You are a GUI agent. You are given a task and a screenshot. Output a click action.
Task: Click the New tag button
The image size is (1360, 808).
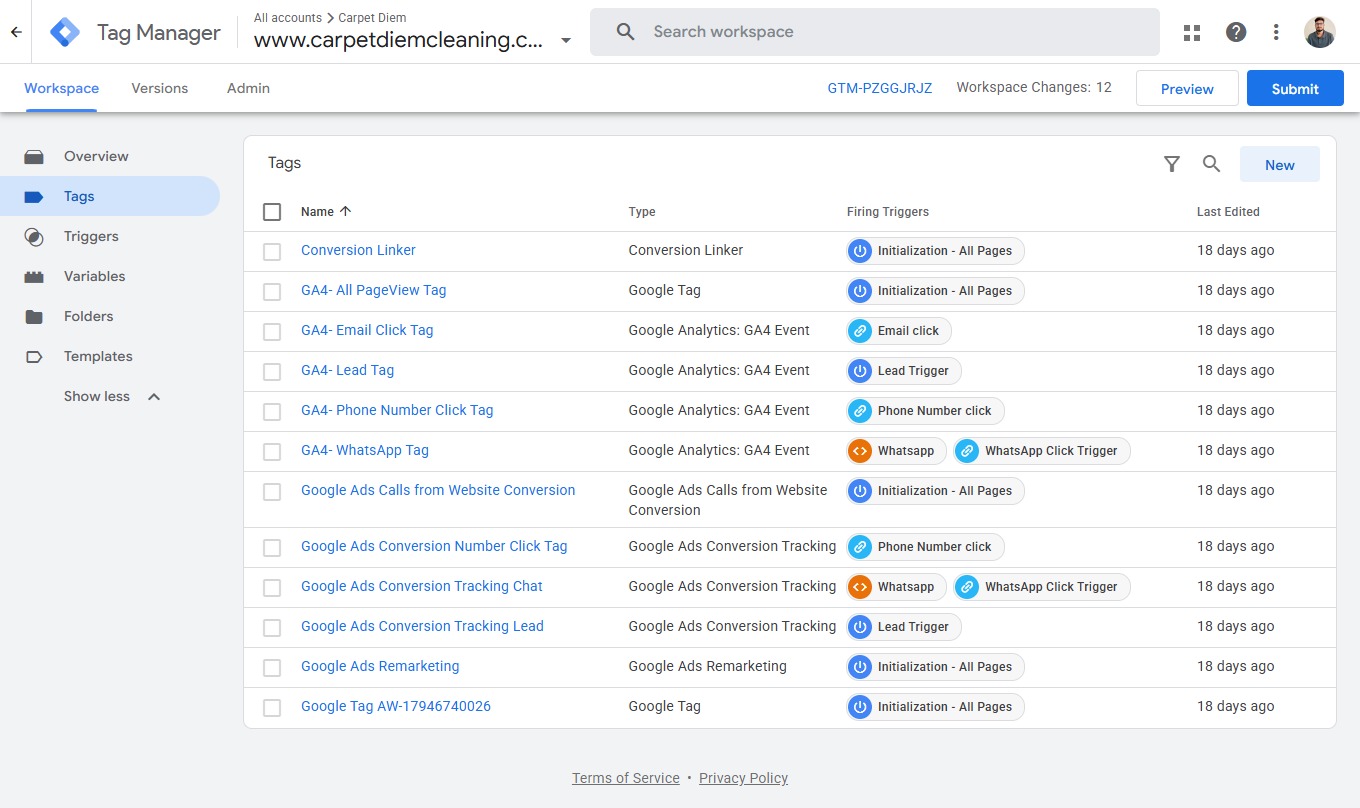1280,165
